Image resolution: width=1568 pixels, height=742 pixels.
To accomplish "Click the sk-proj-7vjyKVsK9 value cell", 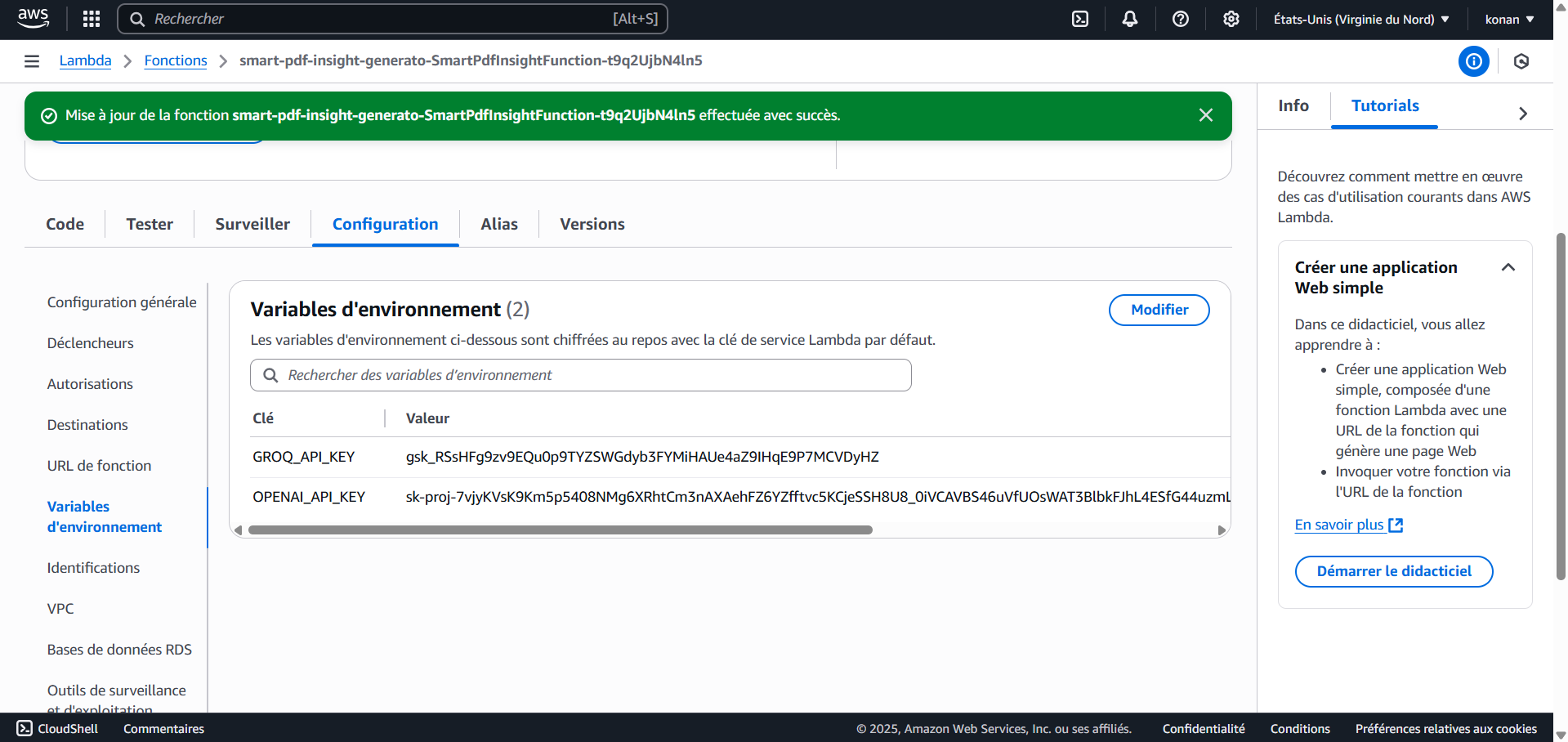I will pos(818,497).
